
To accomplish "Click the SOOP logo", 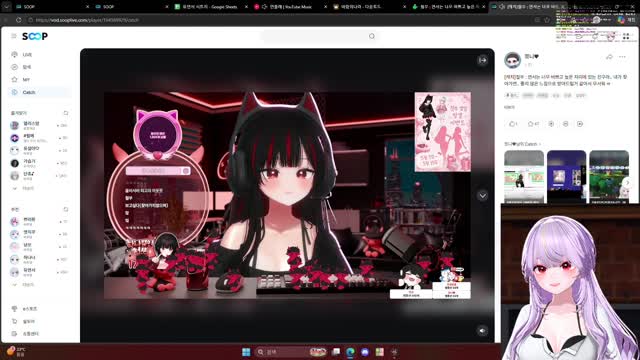I will coord(35,36).
